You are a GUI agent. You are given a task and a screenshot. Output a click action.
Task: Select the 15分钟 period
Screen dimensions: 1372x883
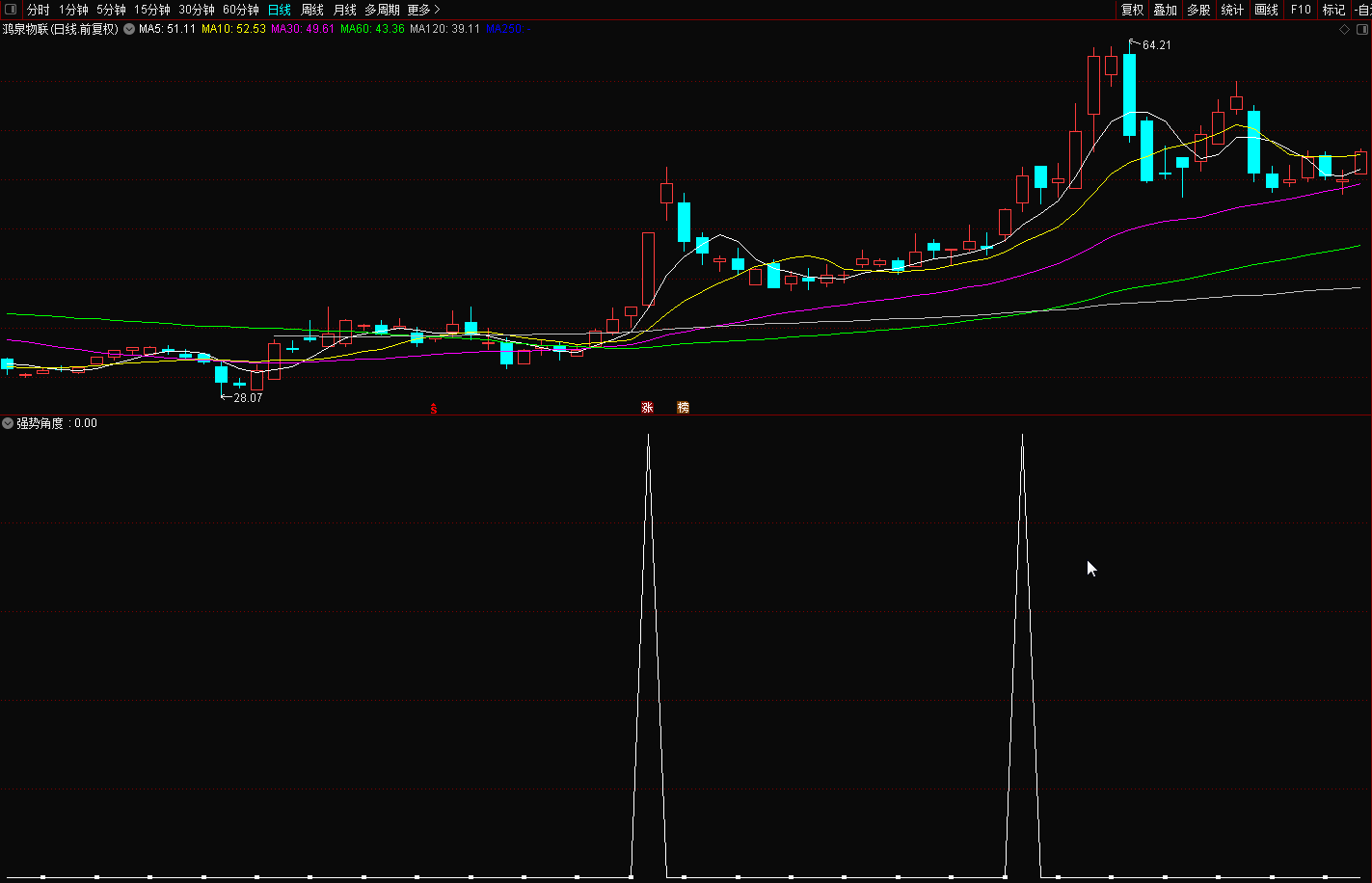tap(152, 10)
